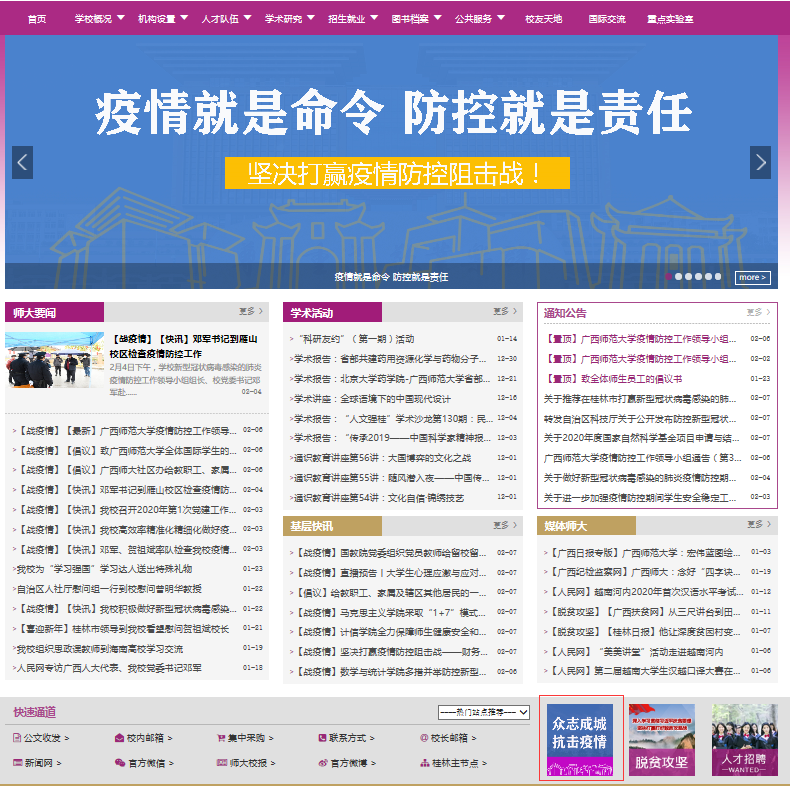
Task: Select the last carousel indicator dot
Action: tap(717, 277)
